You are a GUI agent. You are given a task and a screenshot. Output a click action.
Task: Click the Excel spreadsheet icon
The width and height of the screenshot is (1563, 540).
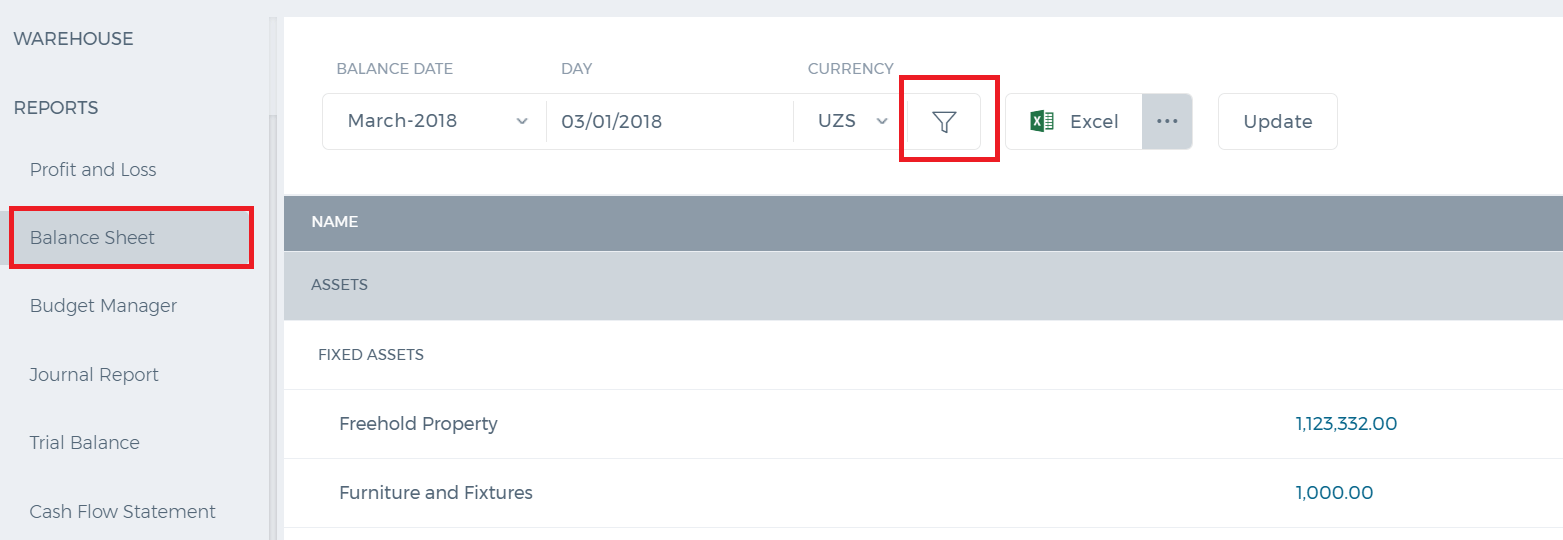pos(1042,121)
